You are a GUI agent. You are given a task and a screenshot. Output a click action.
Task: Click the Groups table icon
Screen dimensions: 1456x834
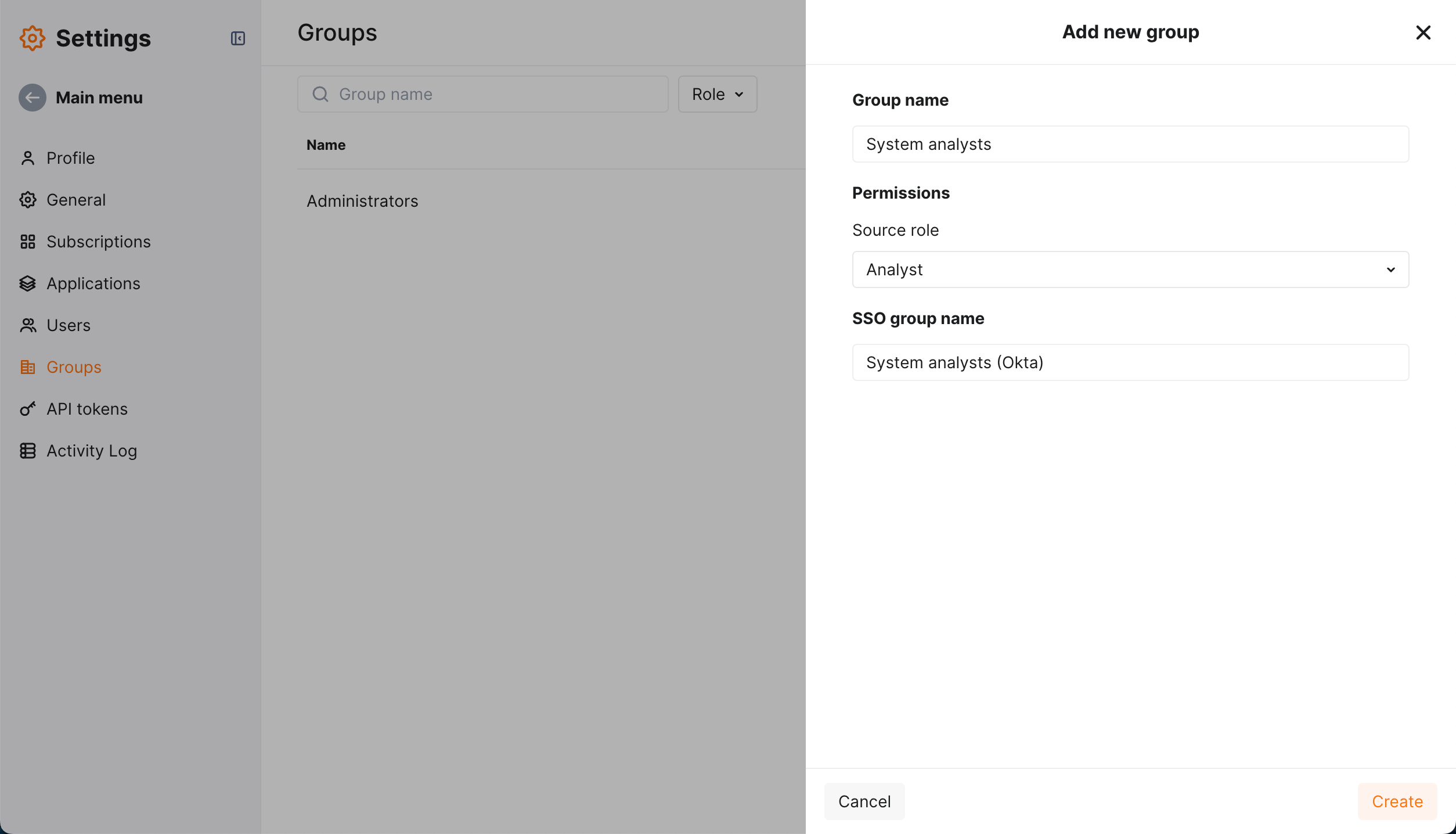27,366
